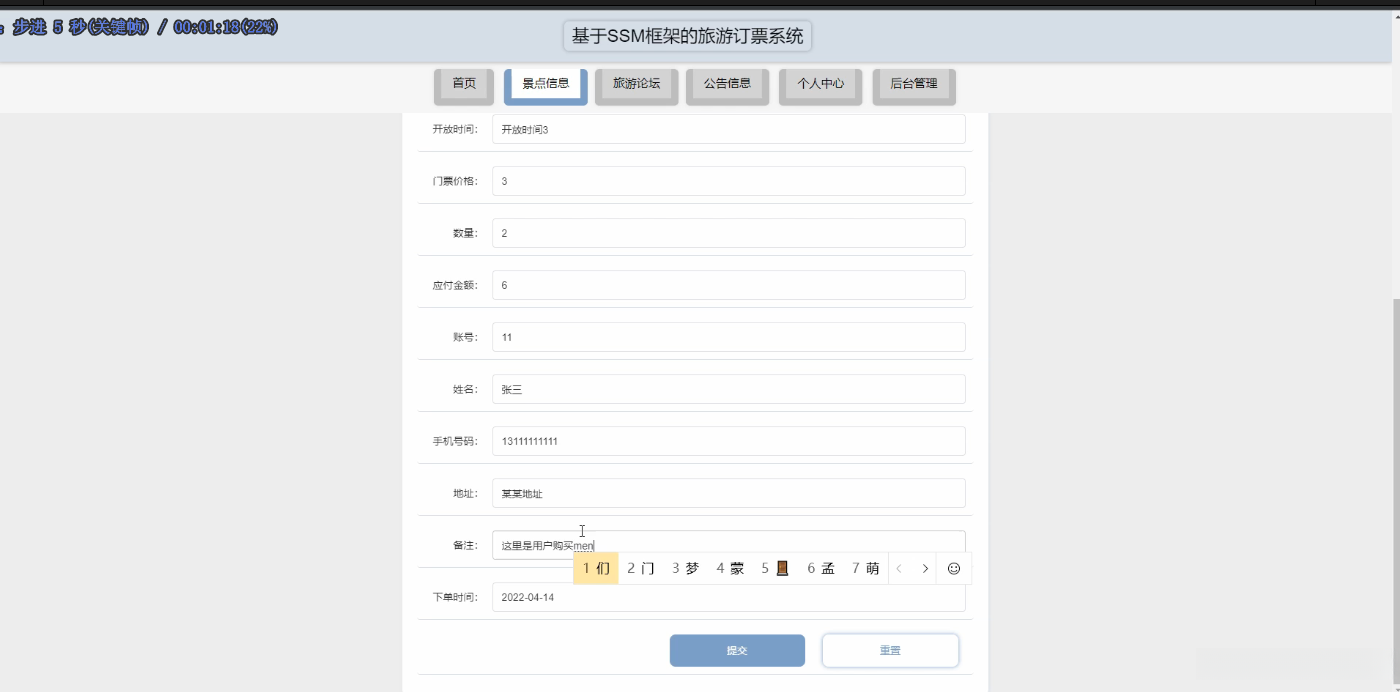Choose candidate 3 梦
This screenshot has height=692, width=1400.
tap(686, 568)
